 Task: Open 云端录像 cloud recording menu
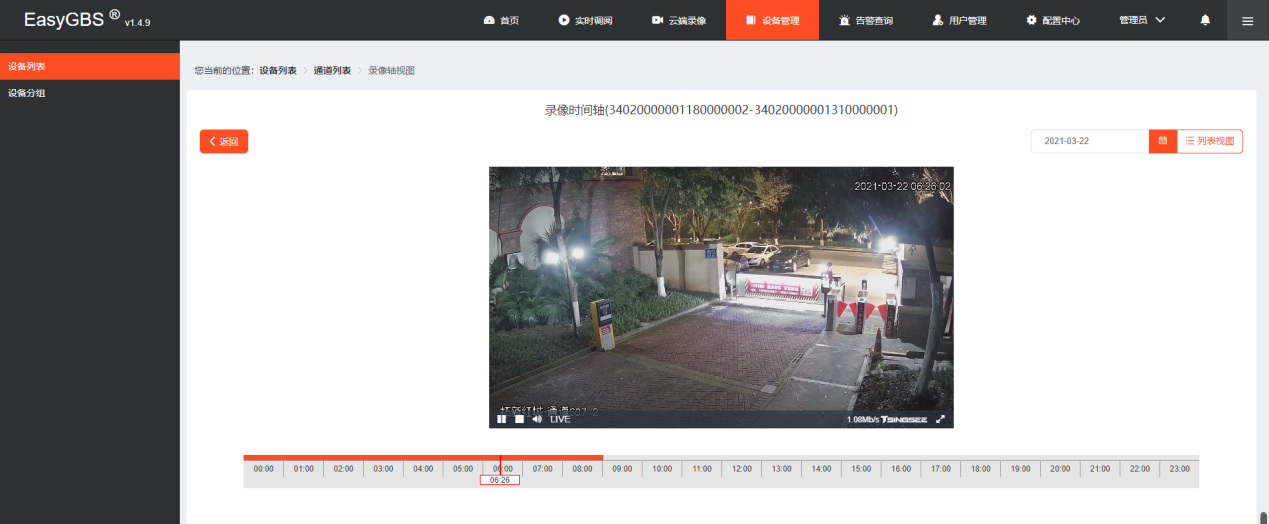(679, 20)
